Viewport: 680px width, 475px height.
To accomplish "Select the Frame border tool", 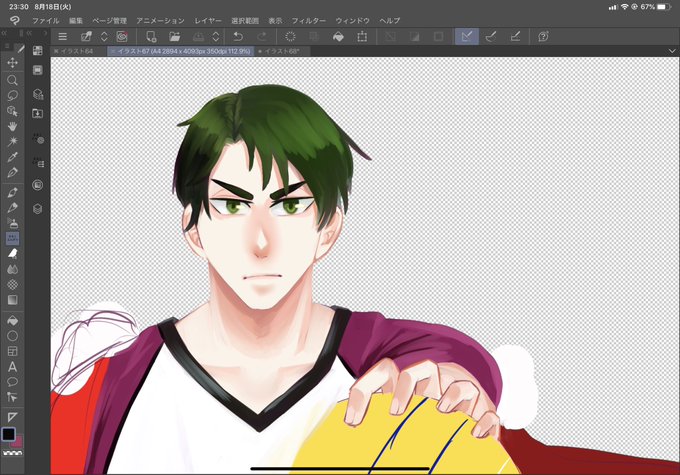I will coord(12,351).
